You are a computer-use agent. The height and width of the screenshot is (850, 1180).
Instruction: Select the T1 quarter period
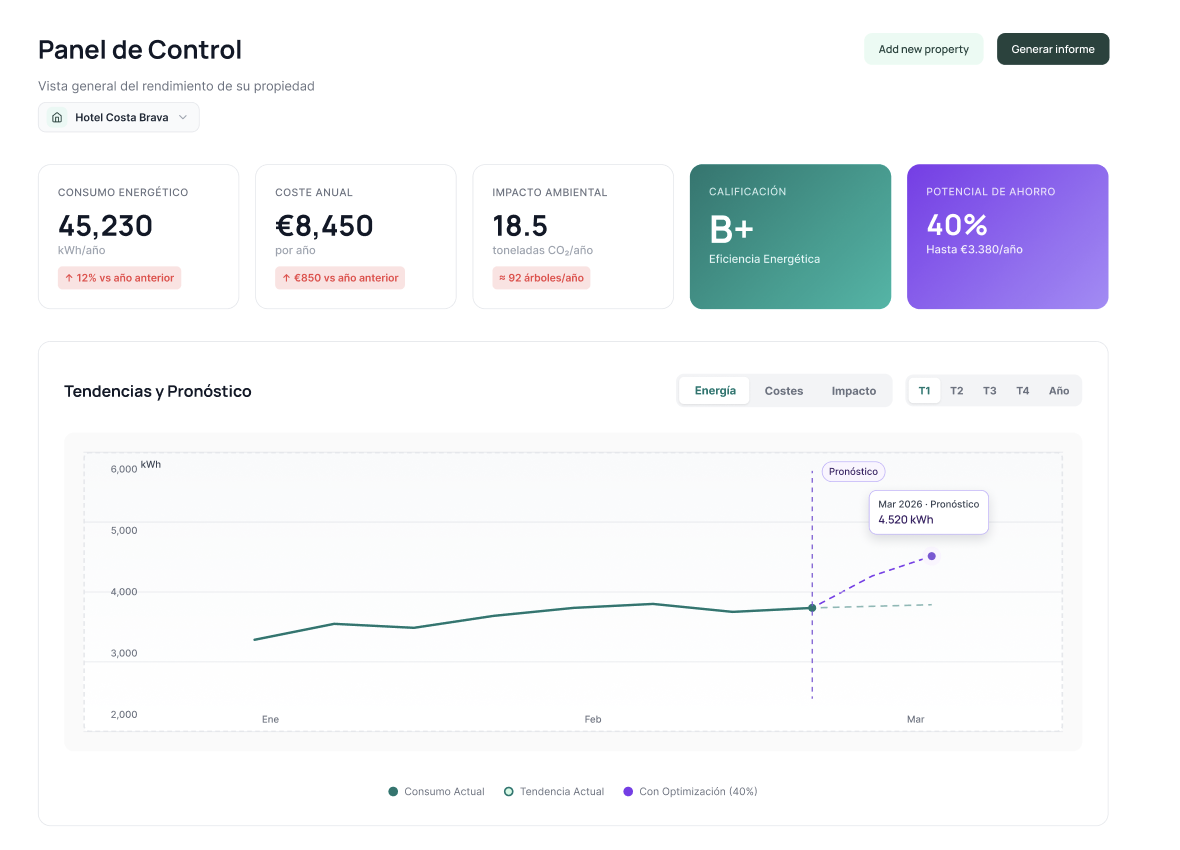pyautogui.click(x=924, y=391)
